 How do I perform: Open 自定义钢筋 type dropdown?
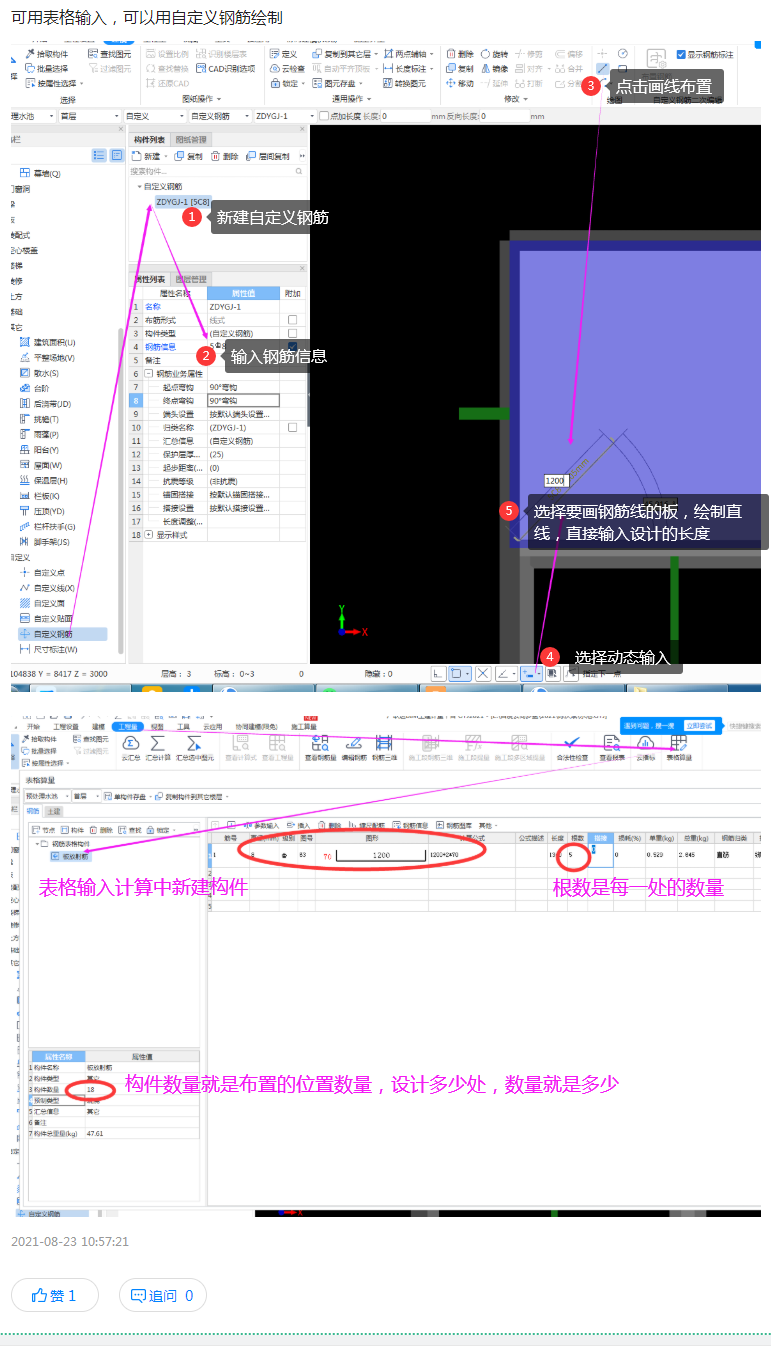218,116
